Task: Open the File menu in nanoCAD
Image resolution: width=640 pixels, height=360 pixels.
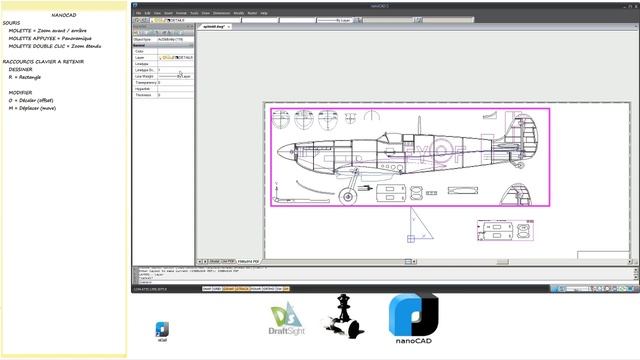Action: (138, 13)
